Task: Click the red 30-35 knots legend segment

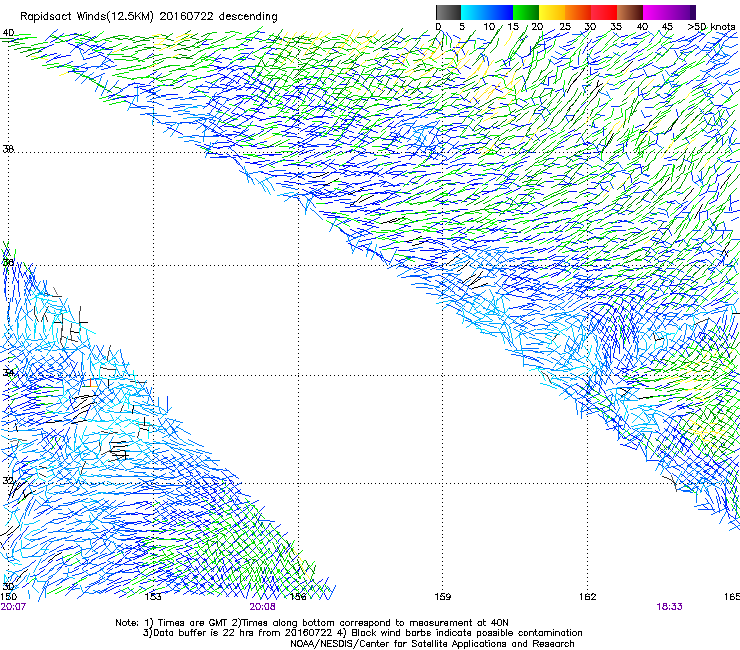Action: tap(604, 12)
